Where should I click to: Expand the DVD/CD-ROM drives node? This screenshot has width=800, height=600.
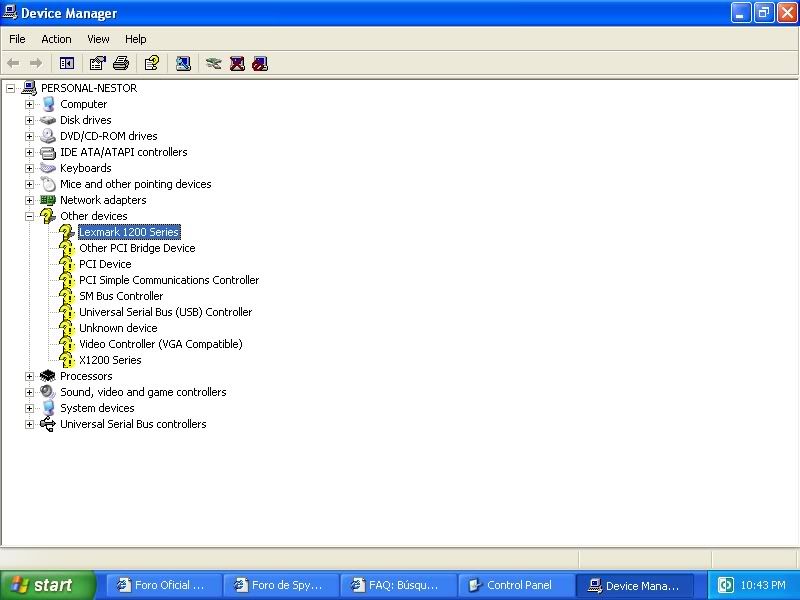30,136
